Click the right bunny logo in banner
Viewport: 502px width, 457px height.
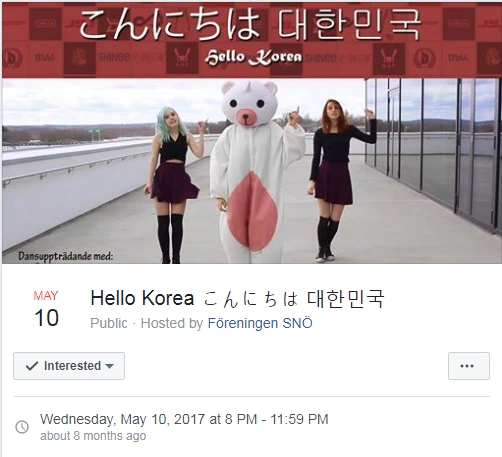click(389, 59)
